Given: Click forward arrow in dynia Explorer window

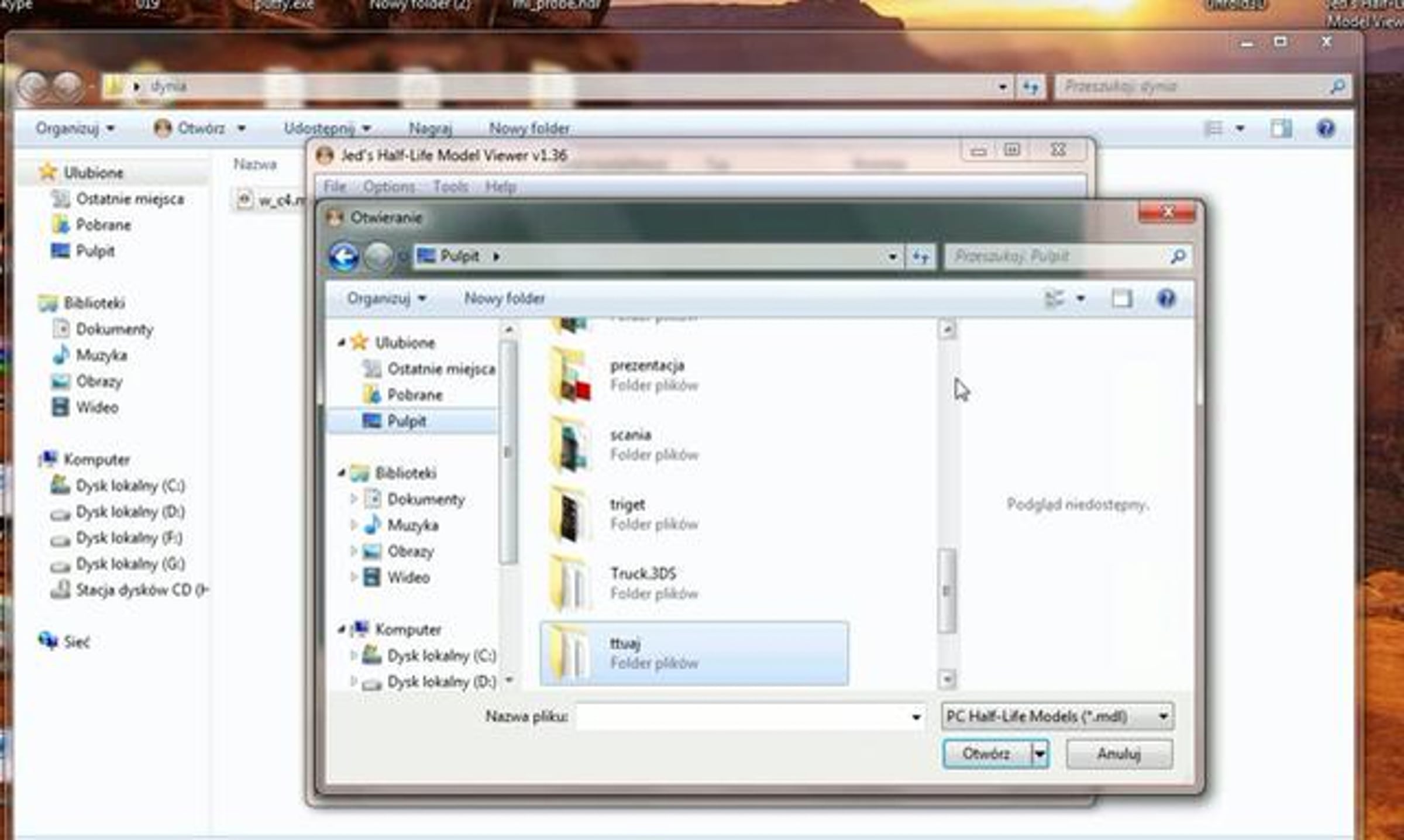Looking at the screenshot, I should click(67, 87).
